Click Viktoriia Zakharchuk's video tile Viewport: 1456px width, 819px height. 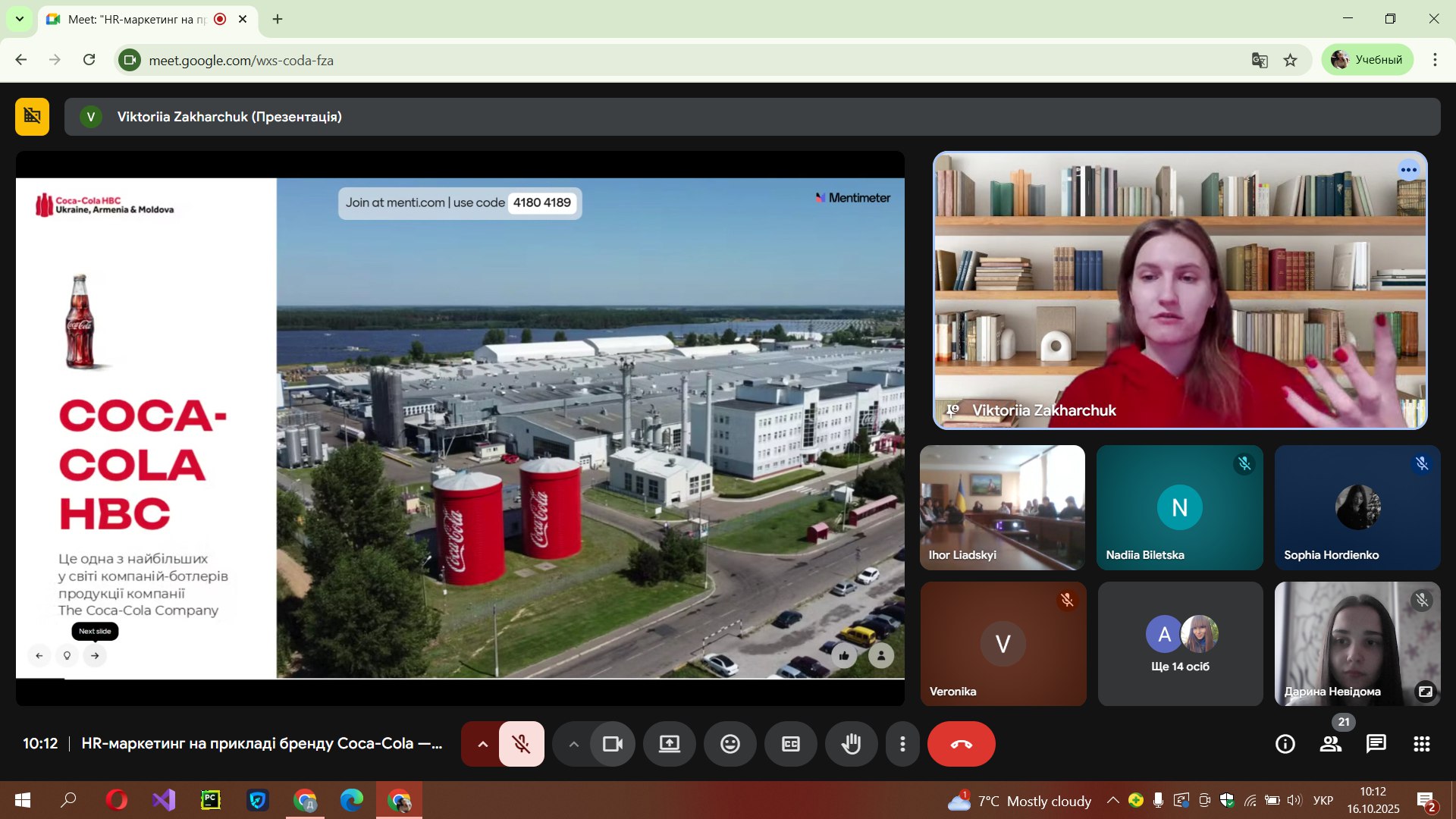pos(1180,290)
